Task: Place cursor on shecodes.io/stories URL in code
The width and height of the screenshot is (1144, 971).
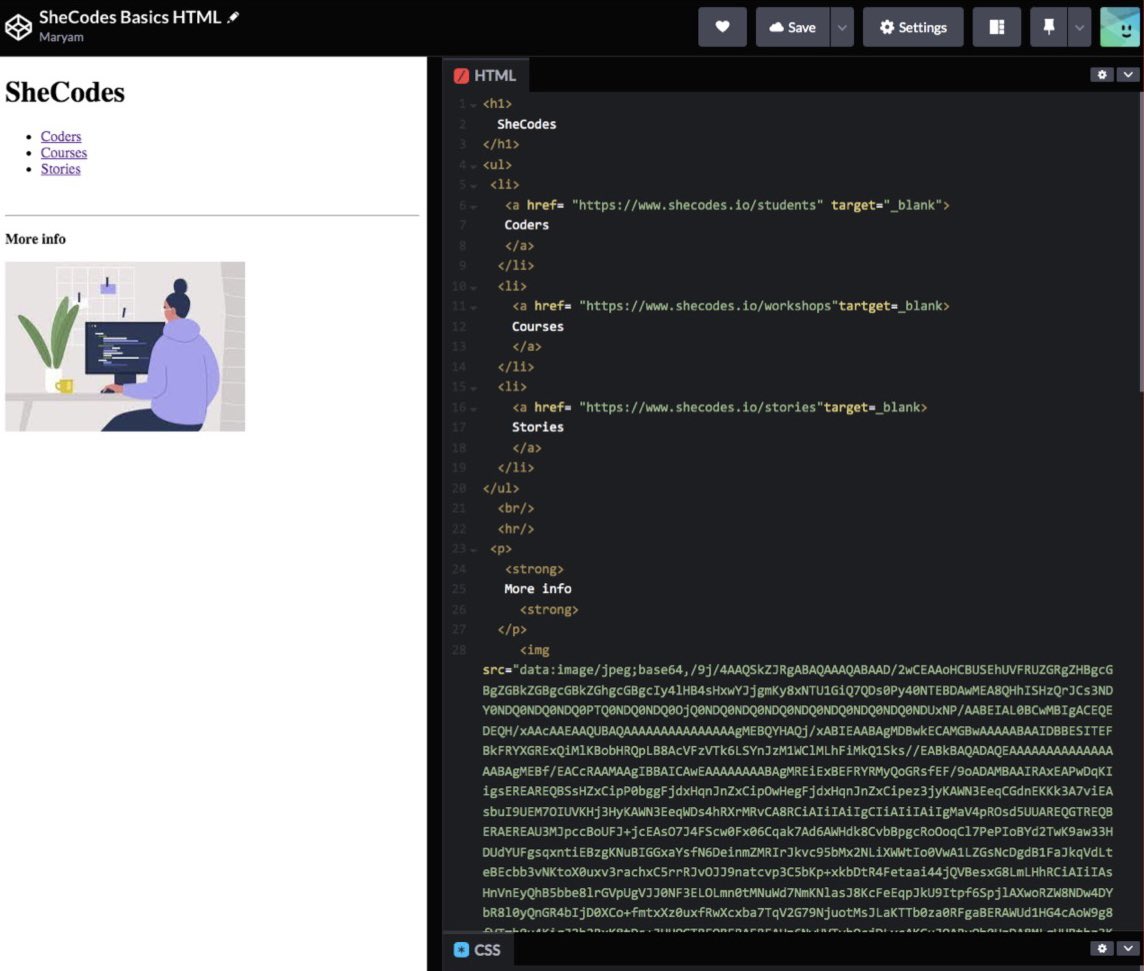Action: (701, 407)
